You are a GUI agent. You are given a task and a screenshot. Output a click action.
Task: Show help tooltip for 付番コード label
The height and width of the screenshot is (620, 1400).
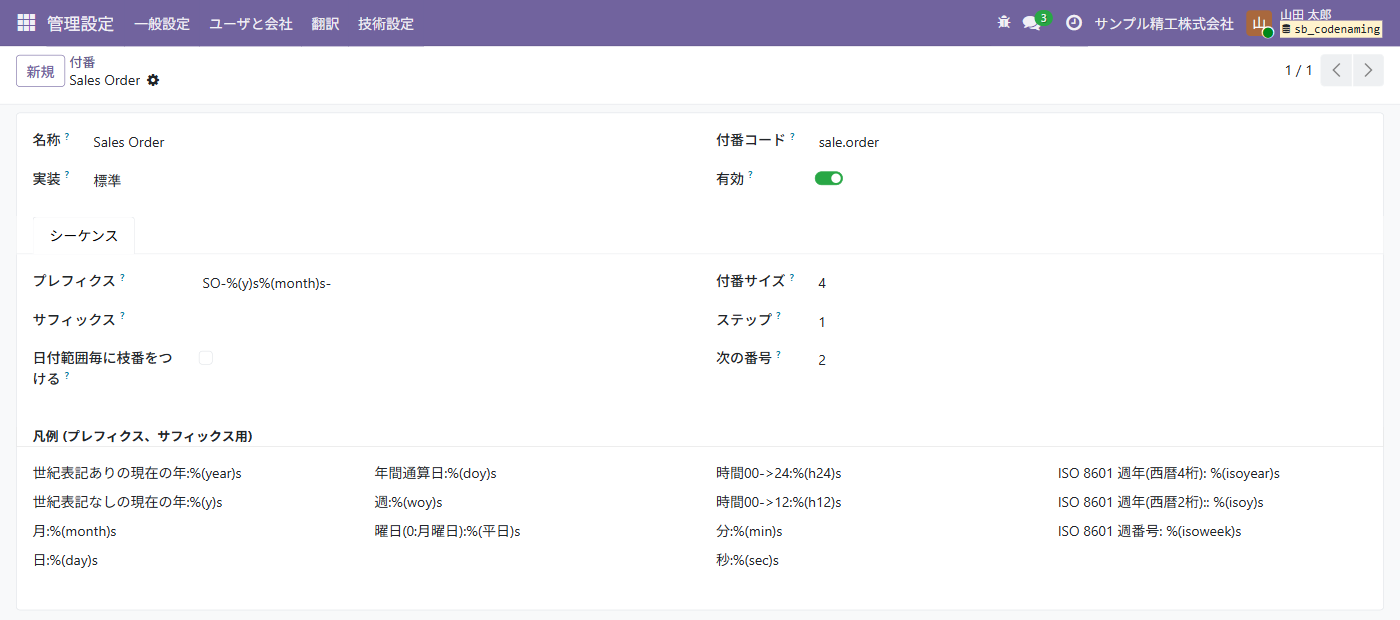792,136
